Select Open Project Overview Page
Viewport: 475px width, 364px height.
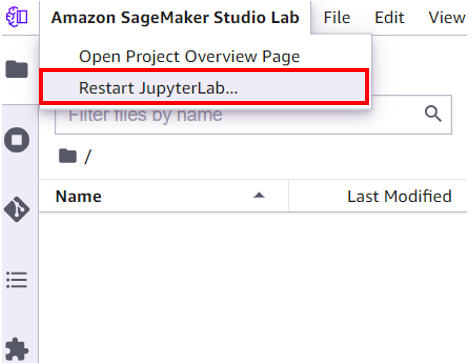coord(189,56)
